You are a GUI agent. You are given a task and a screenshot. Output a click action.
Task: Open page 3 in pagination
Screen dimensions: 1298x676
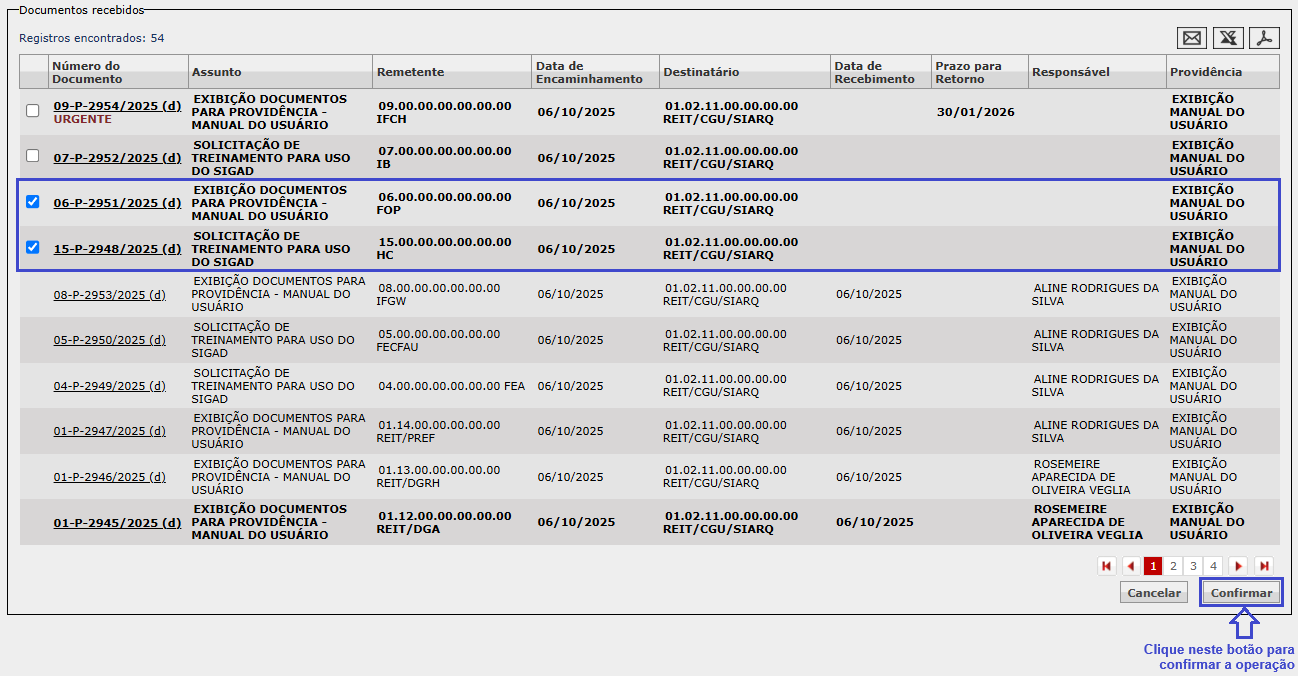point(1193,566)
